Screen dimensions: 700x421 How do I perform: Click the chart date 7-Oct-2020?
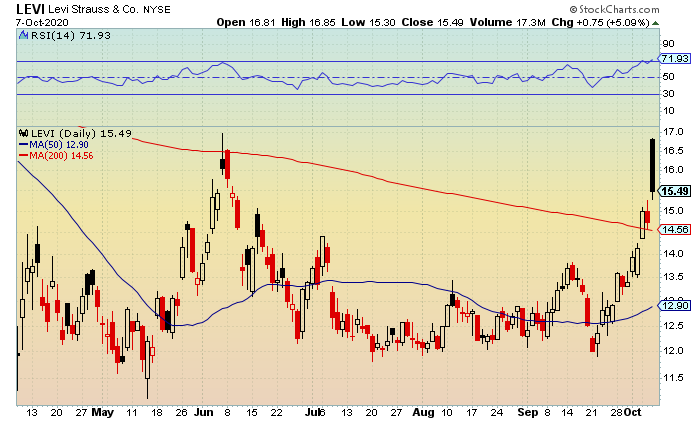[x=42, y=22]
